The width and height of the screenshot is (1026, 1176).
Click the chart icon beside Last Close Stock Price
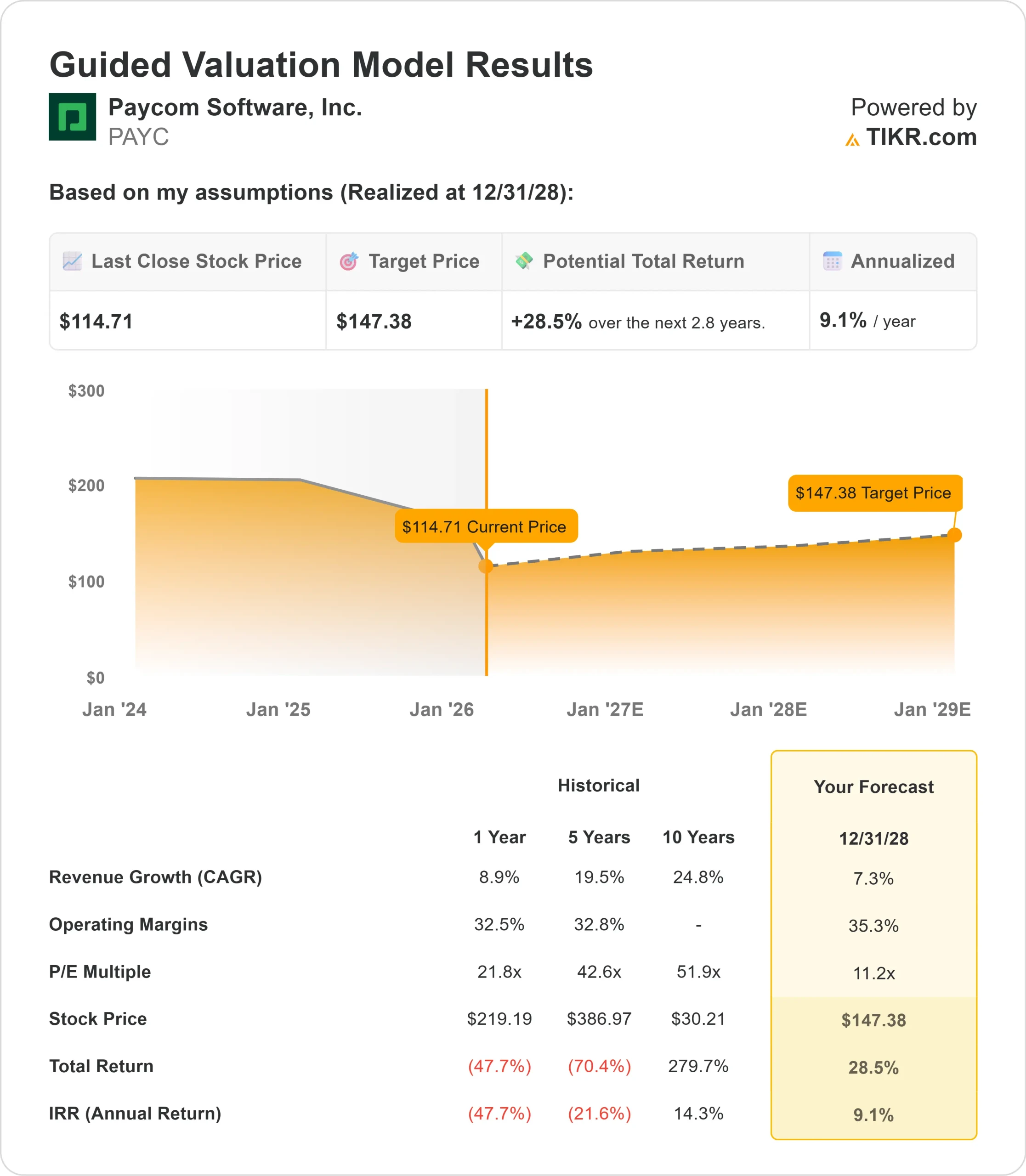click(72, 261)
